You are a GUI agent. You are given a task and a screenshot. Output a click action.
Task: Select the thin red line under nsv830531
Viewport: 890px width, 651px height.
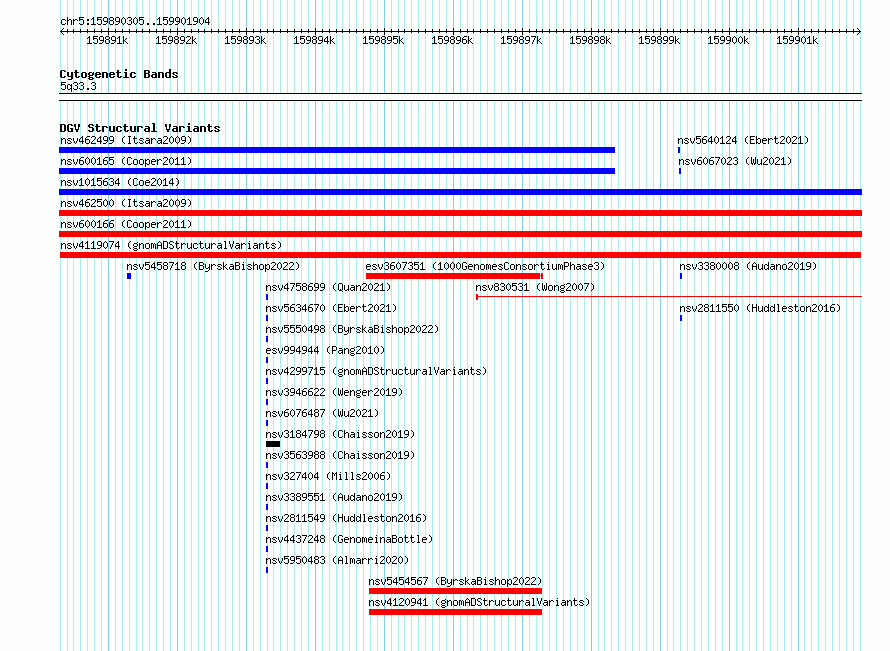point(669,297)
